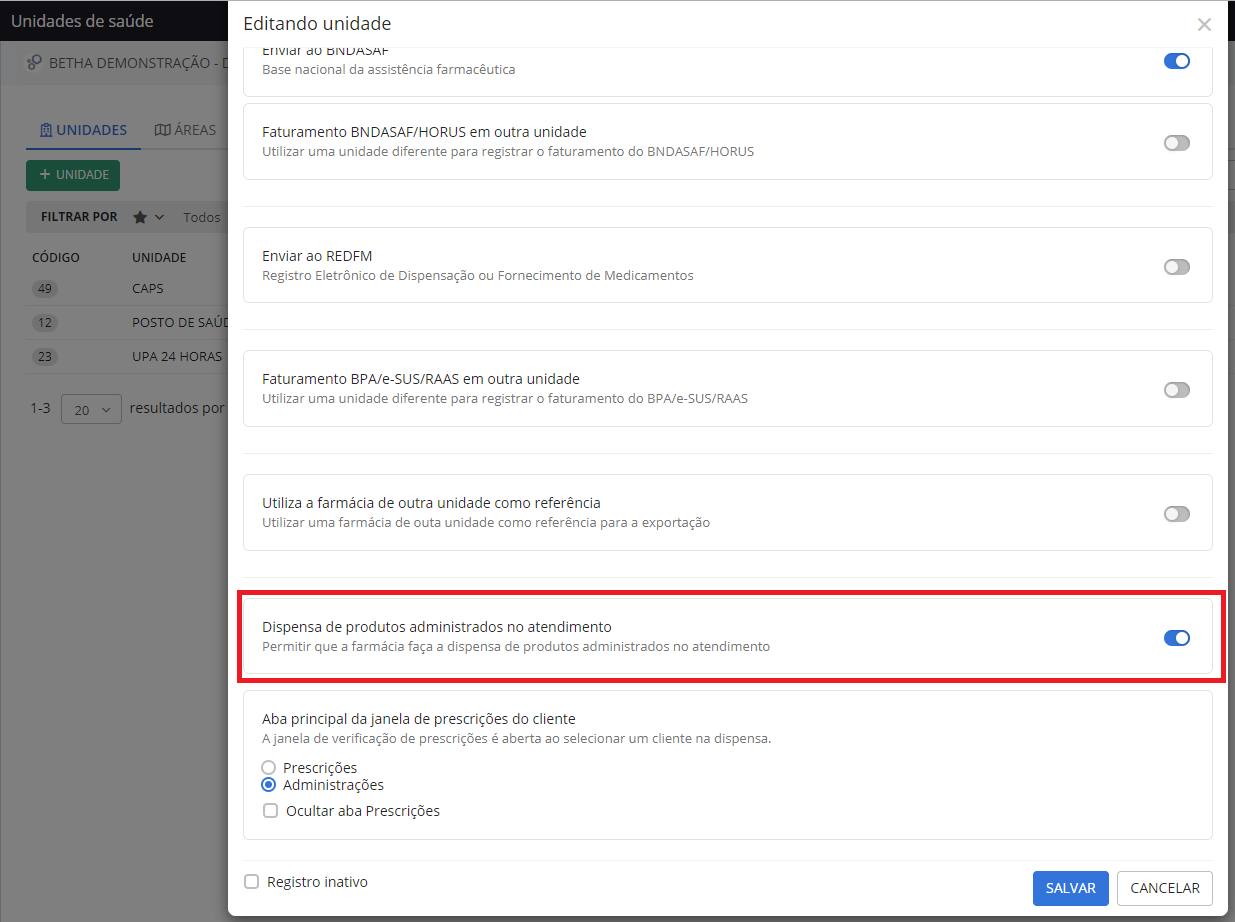Check Ocultar aba Prescrições
The image size is (1235, 922).
[x=270, y=811]
